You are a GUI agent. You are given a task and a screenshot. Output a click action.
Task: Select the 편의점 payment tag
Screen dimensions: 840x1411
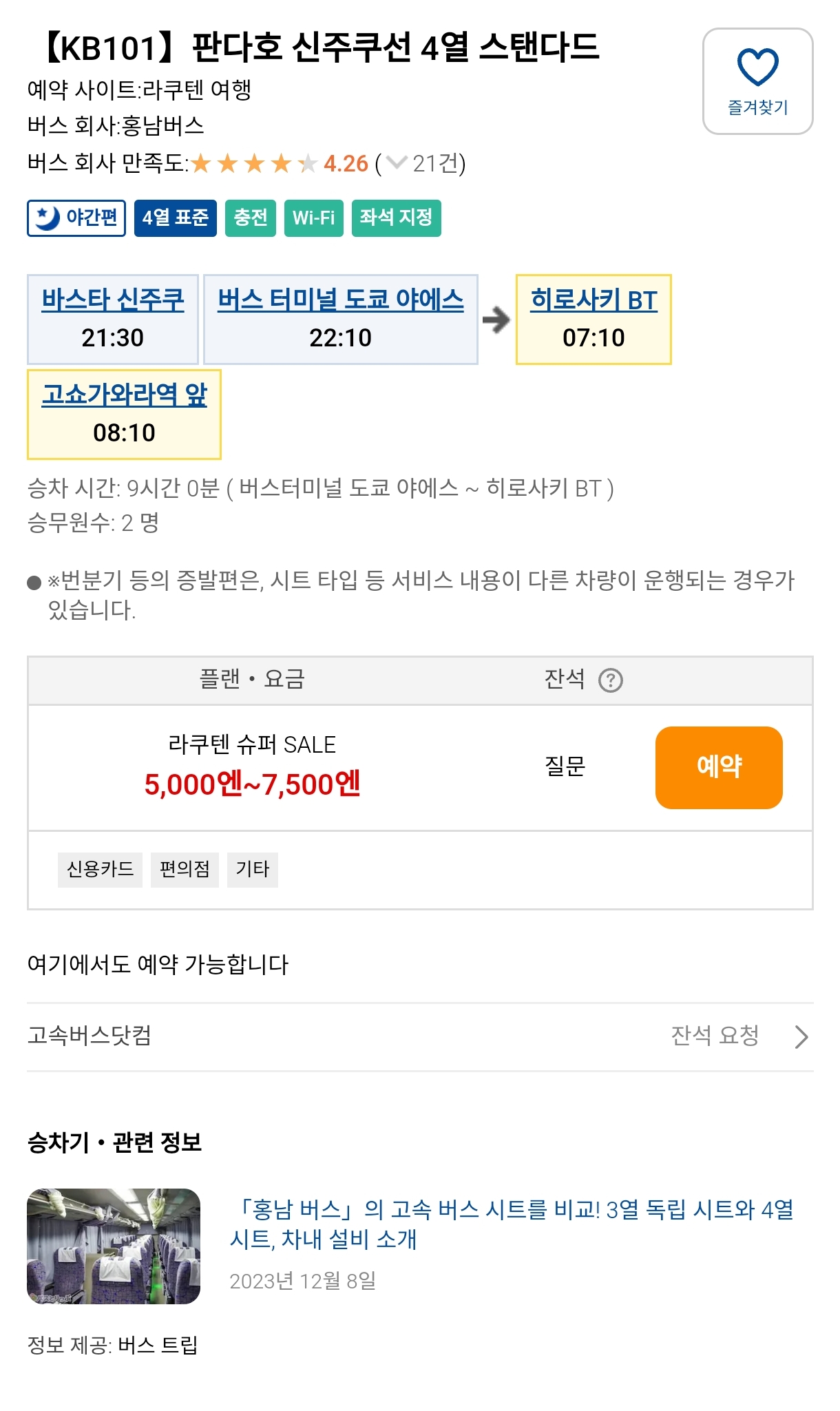(185, 869)
